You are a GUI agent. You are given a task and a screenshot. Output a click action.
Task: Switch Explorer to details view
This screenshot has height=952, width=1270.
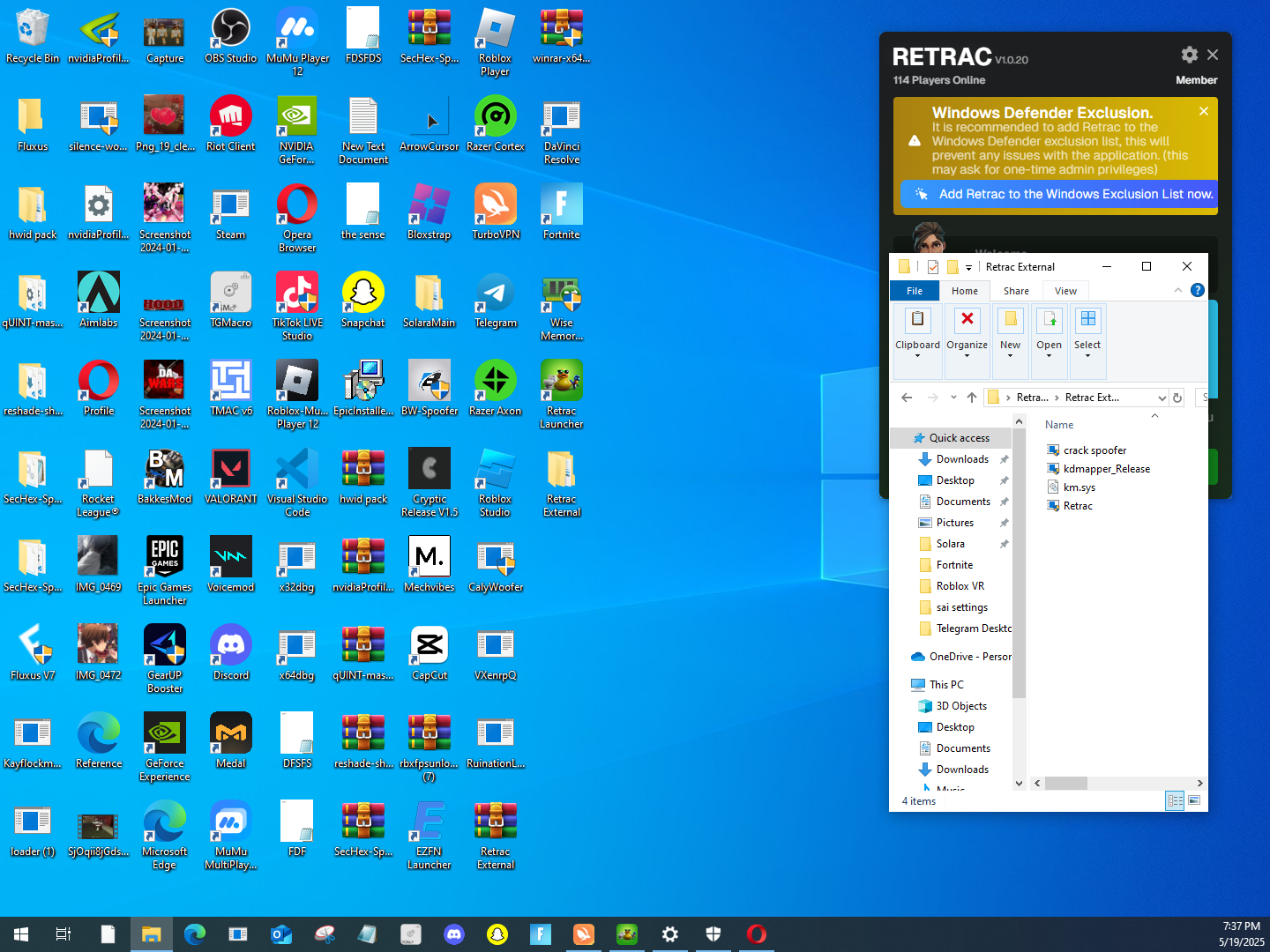[1175, 800]
